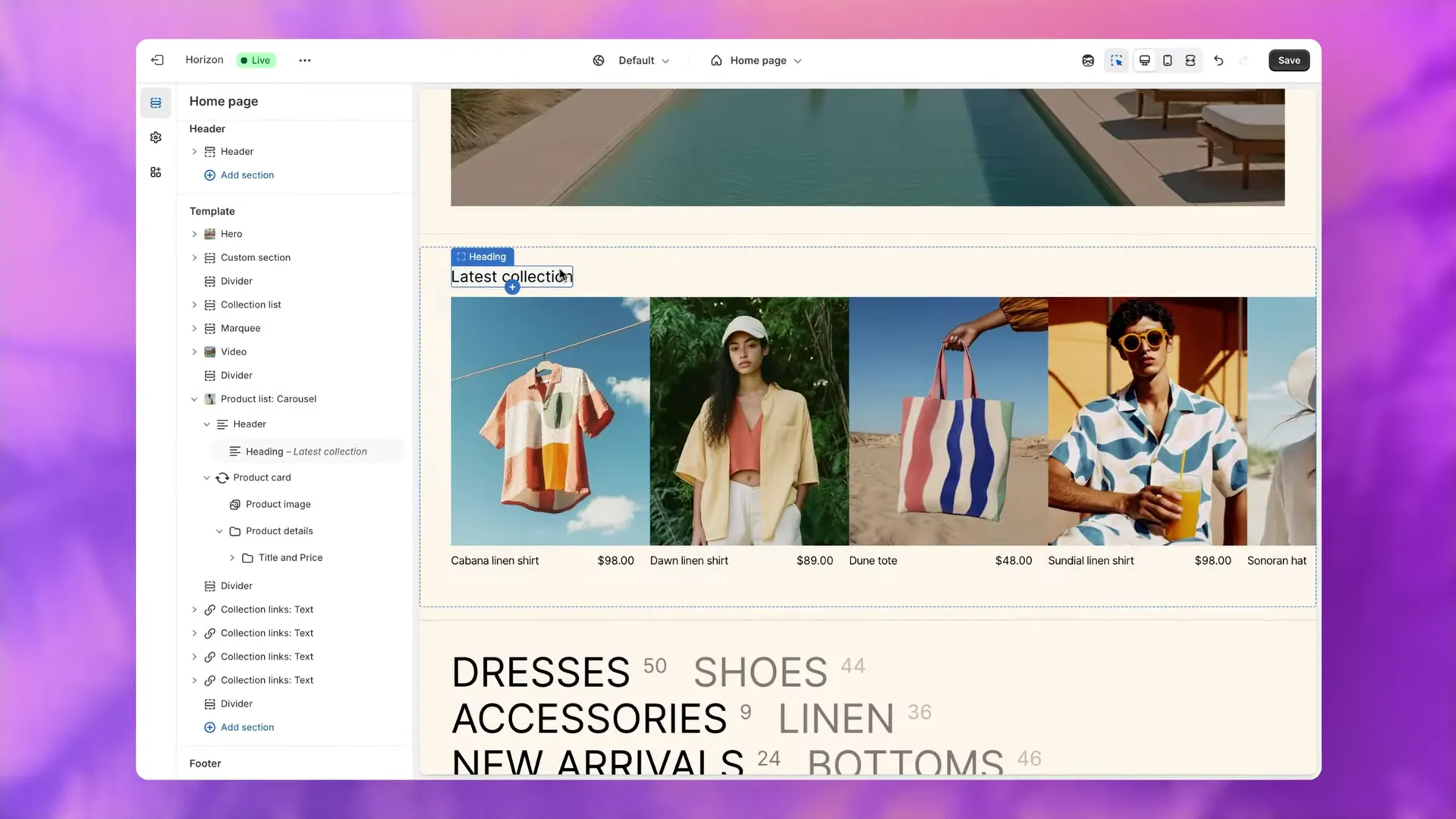Image resolution: width=1456 pixels, height=819 pixels.
Task: Collapse the Product card block
Action: point(206,477)
